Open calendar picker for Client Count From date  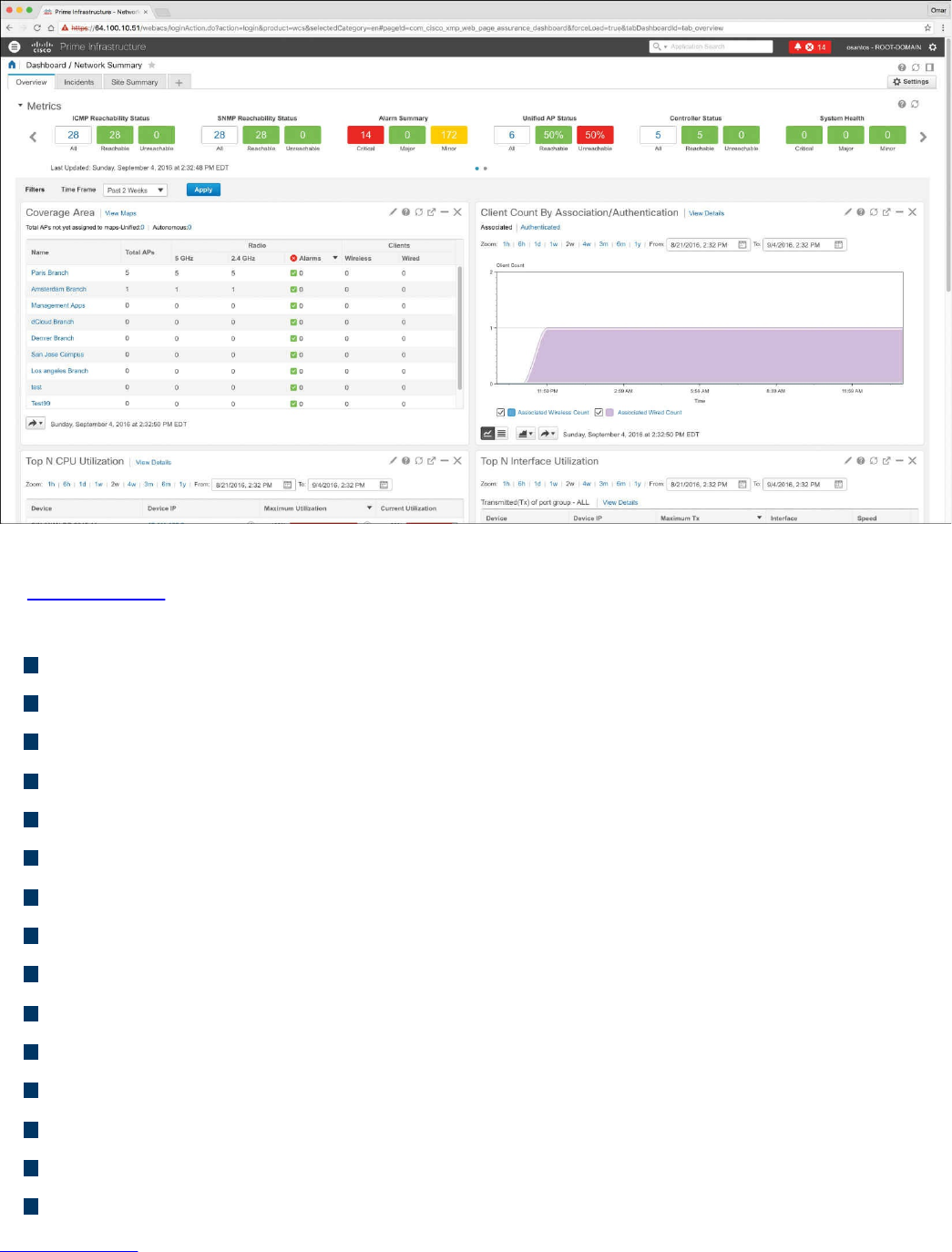coord(742,244)
